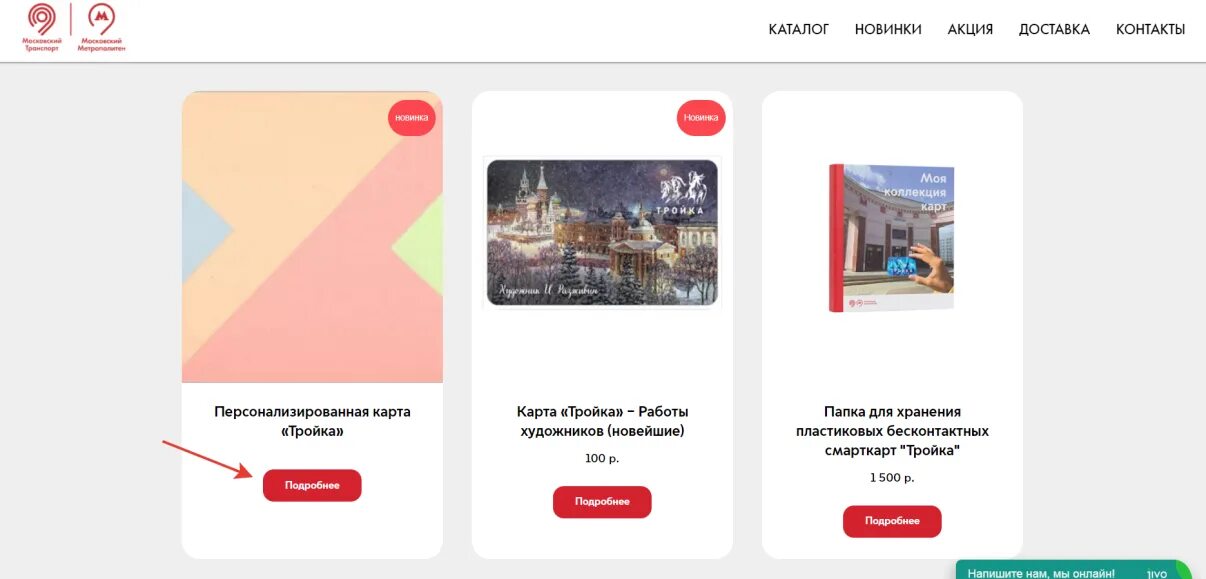The height and width of the screenshot is (579, 1206).
Task: Open the АКЦИЯ page
Action: pyautogui.click(x=970, y=29)
